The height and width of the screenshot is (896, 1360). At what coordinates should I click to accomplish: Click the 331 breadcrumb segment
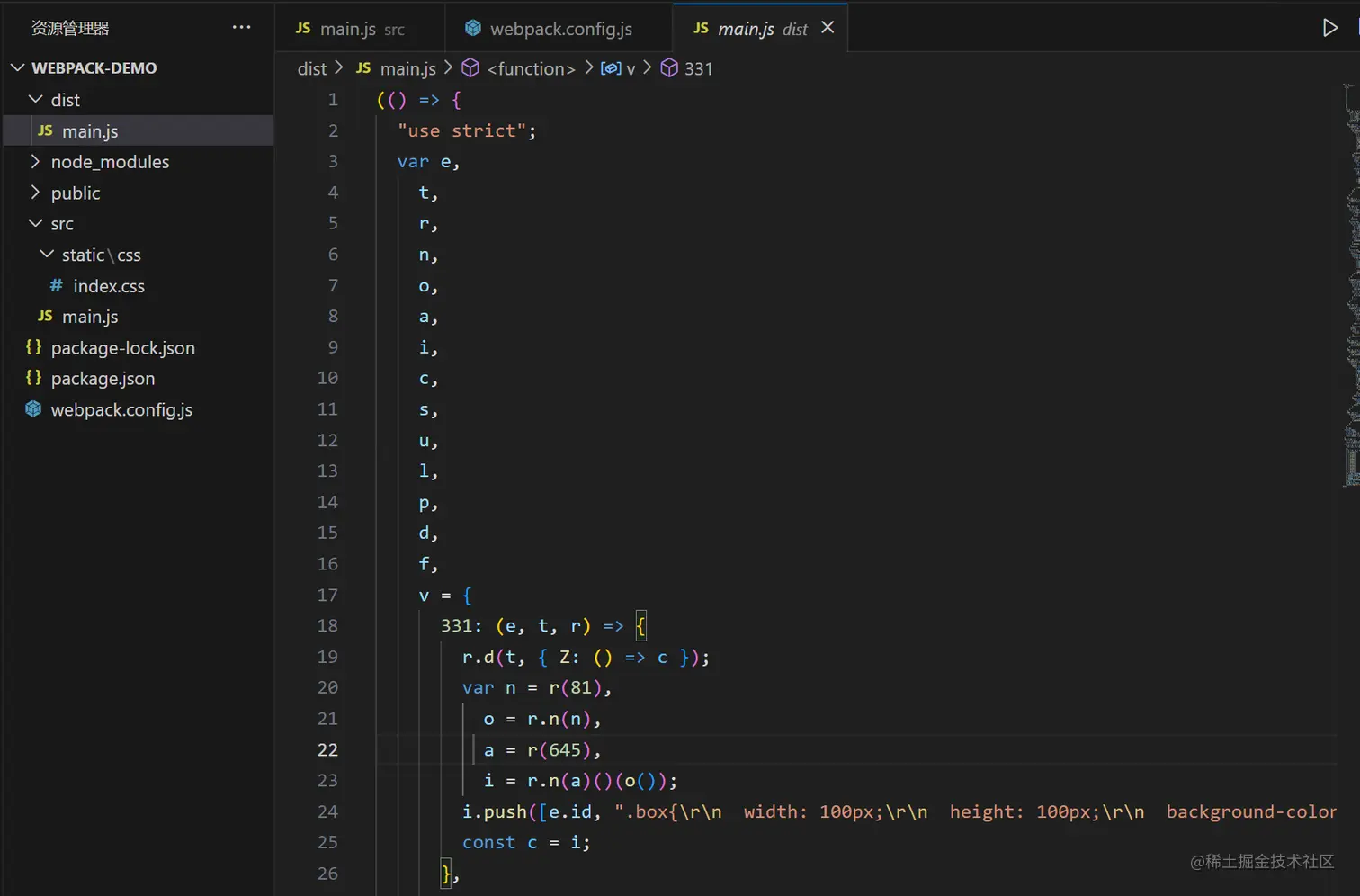[699, 68]
